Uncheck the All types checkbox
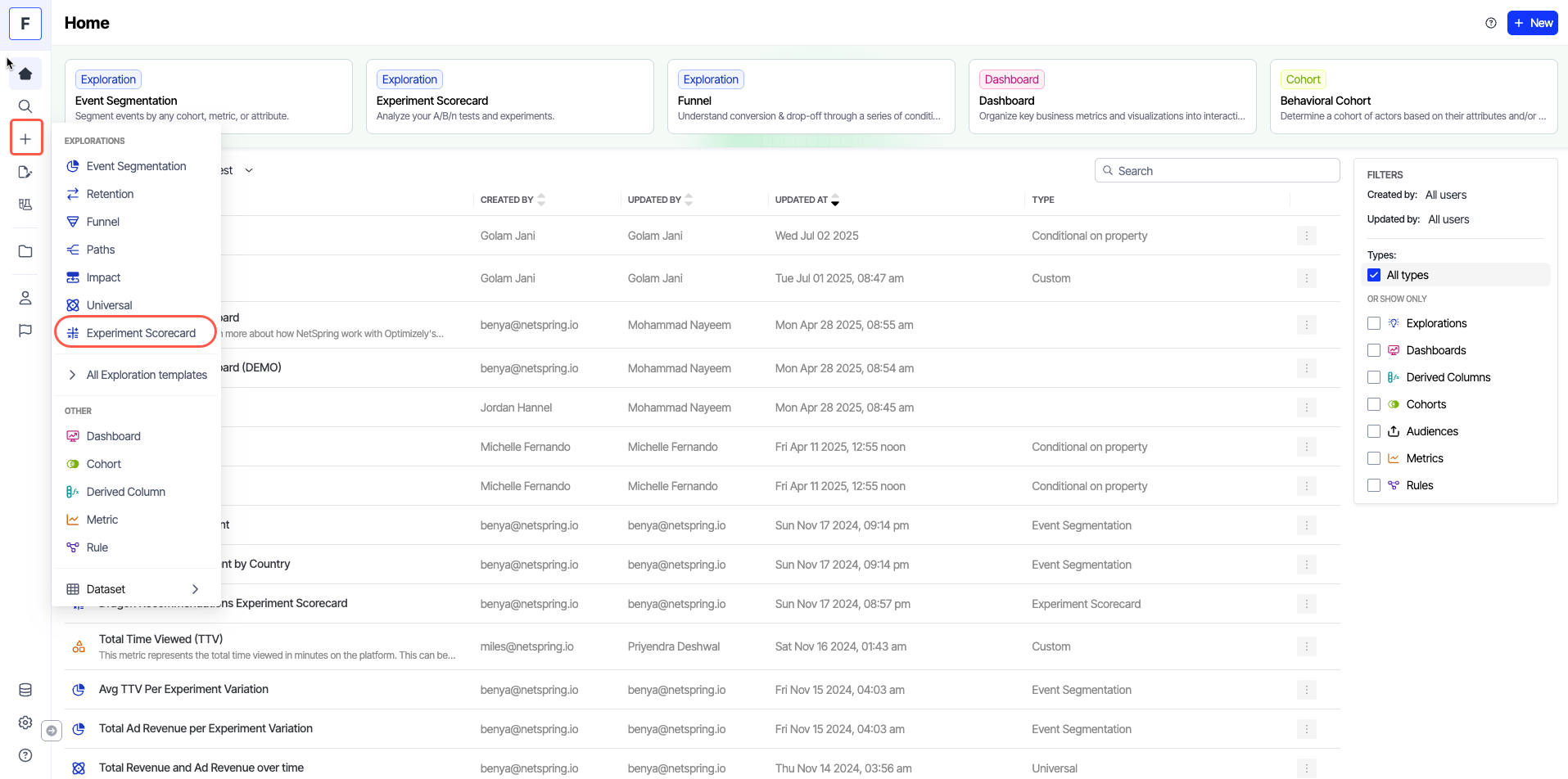The image size is (1568, 779). click(x=1374, y=275)
